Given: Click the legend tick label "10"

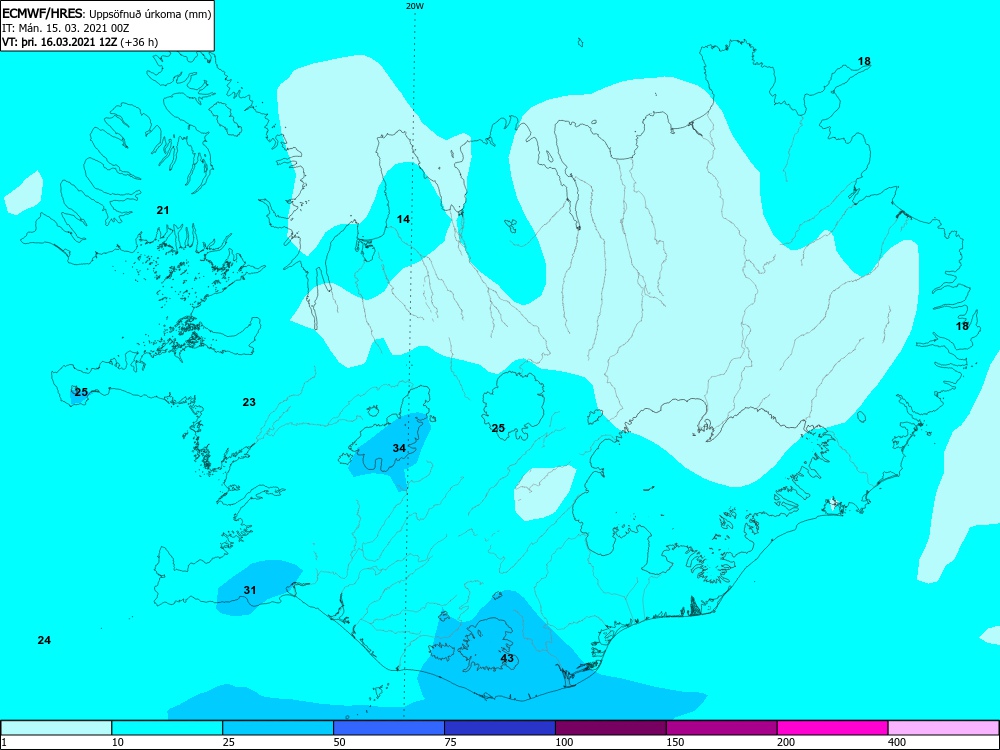Looking at the screenshot, I should click(119, 742).
